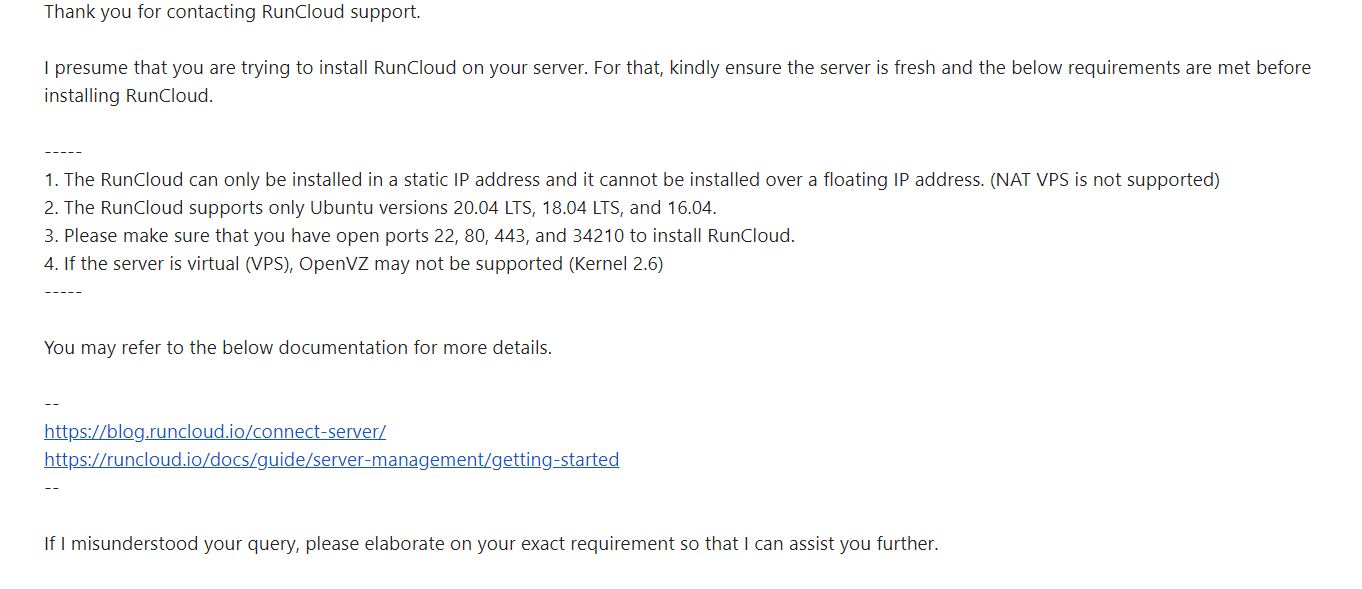Click the double-dash line below the links
This screenshot has width=1362, height=589.
point(52,487)
